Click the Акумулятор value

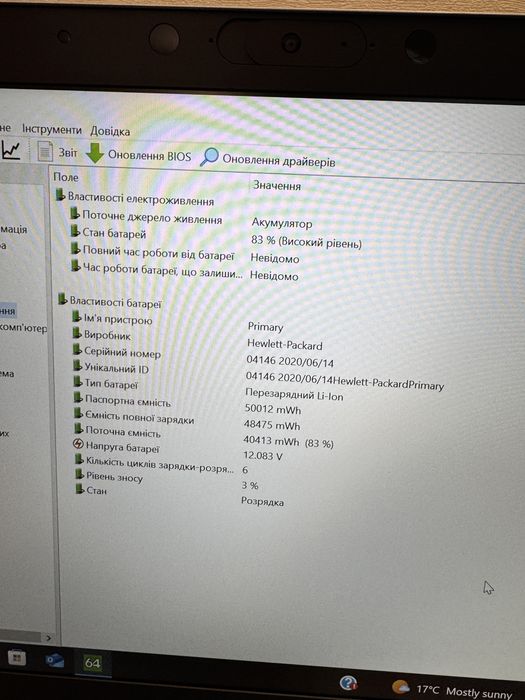coord(282,223)
